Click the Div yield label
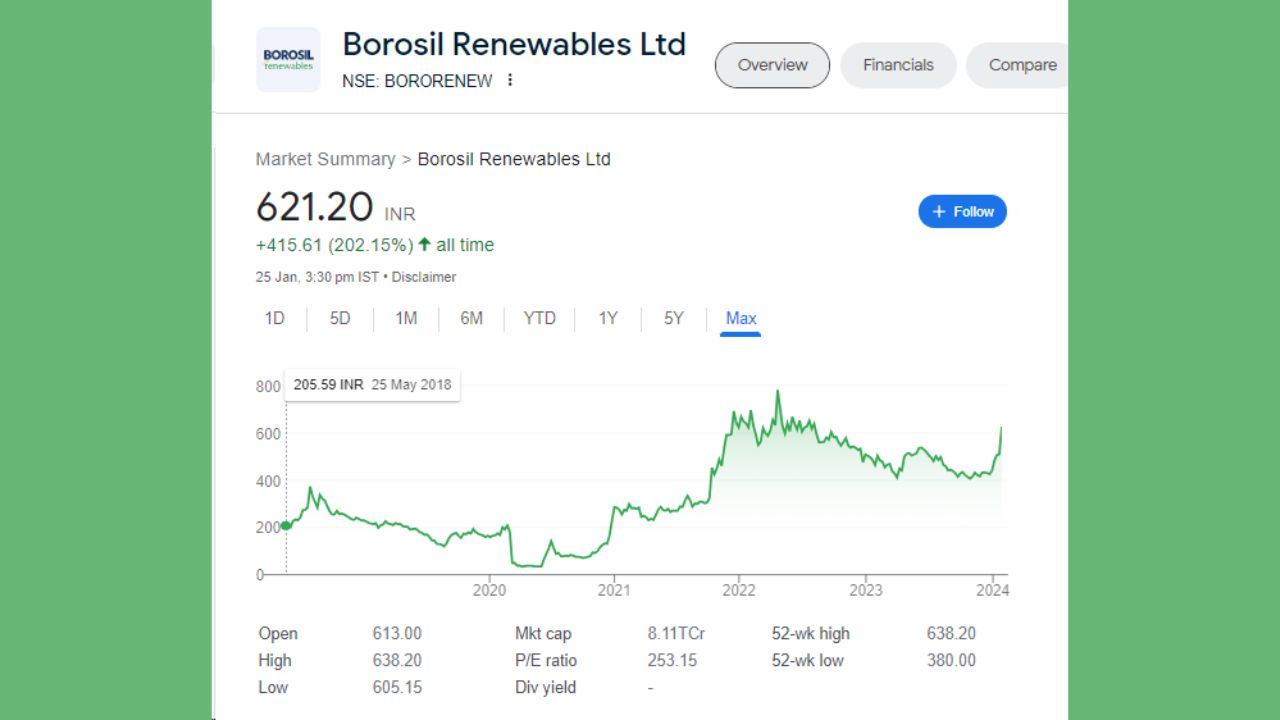The height and width of the screenshot is (720, 1280). [545, 687]
